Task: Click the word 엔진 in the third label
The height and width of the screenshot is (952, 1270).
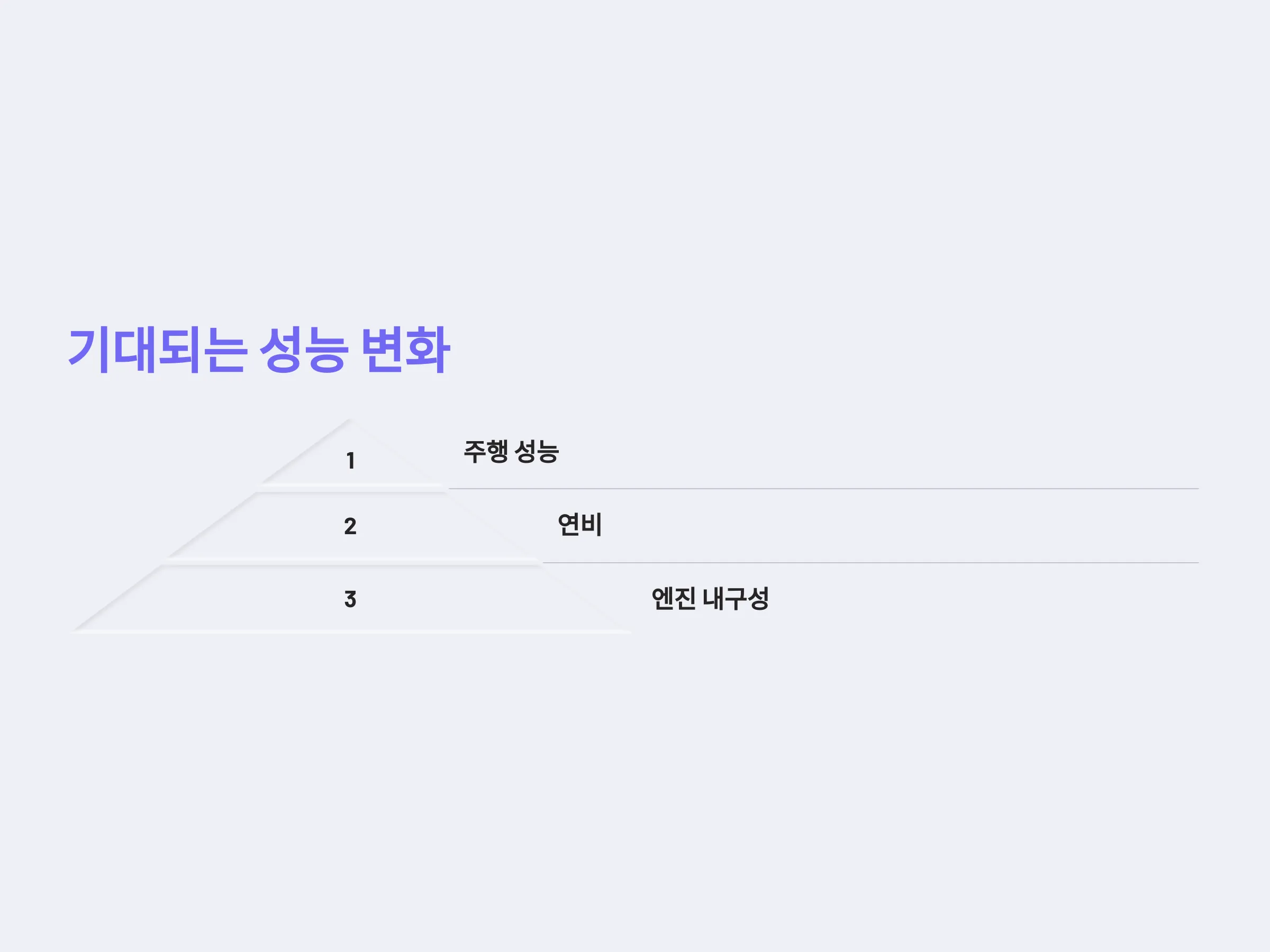Action: (x=674, y=599)
